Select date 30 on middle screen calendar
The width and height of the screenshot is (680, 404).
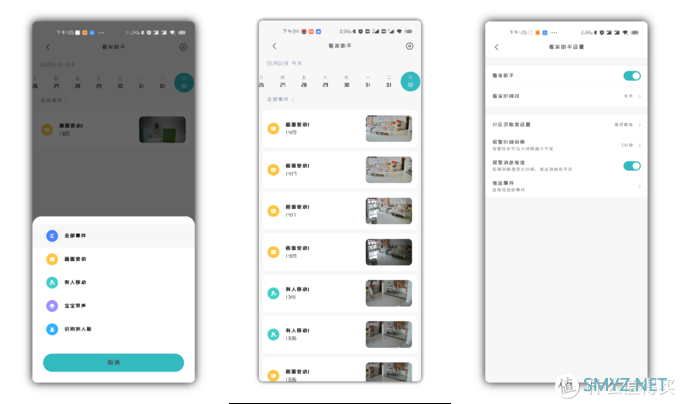347,81
